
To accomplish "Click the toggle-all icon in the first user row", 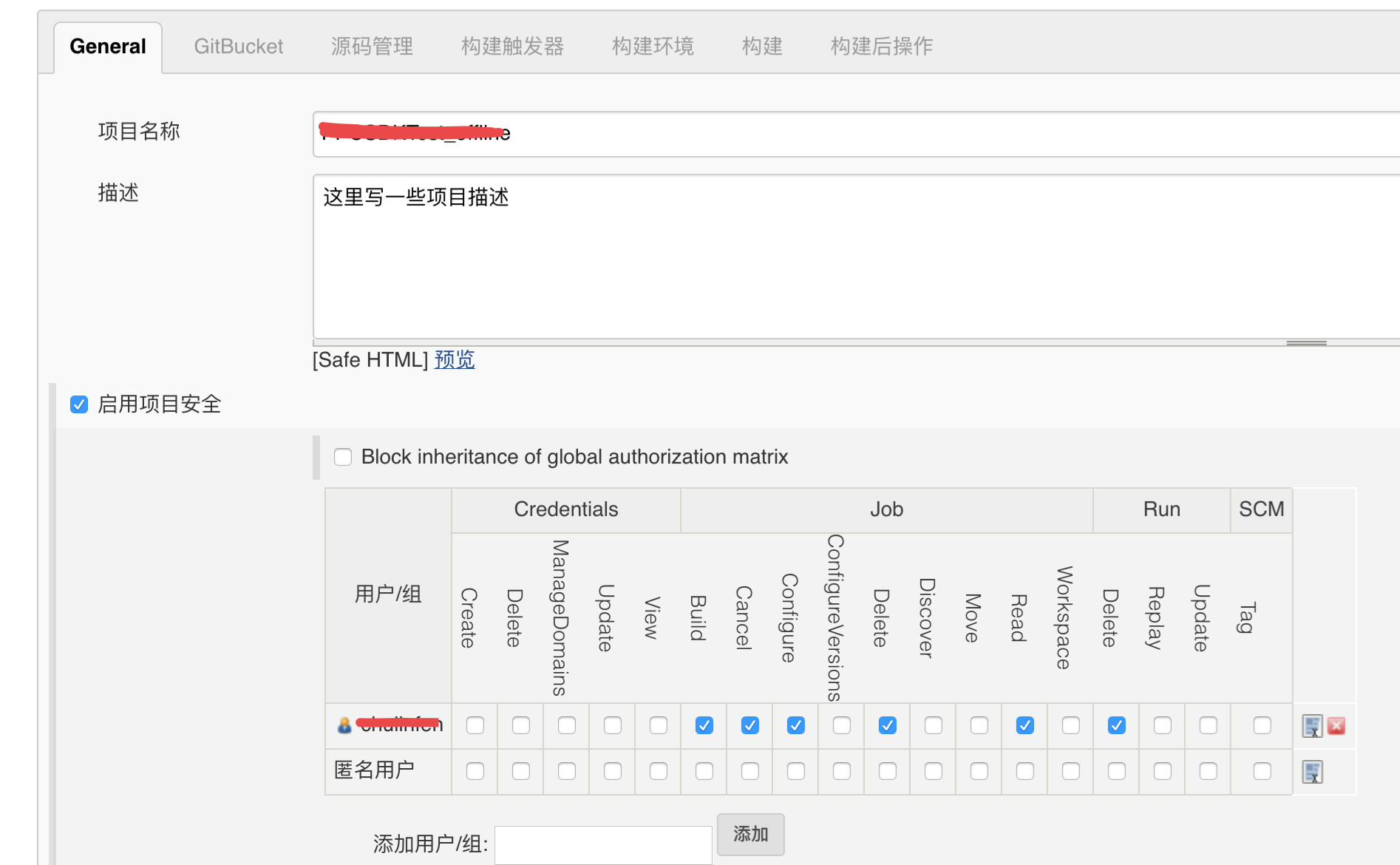I will point(1312,726).
